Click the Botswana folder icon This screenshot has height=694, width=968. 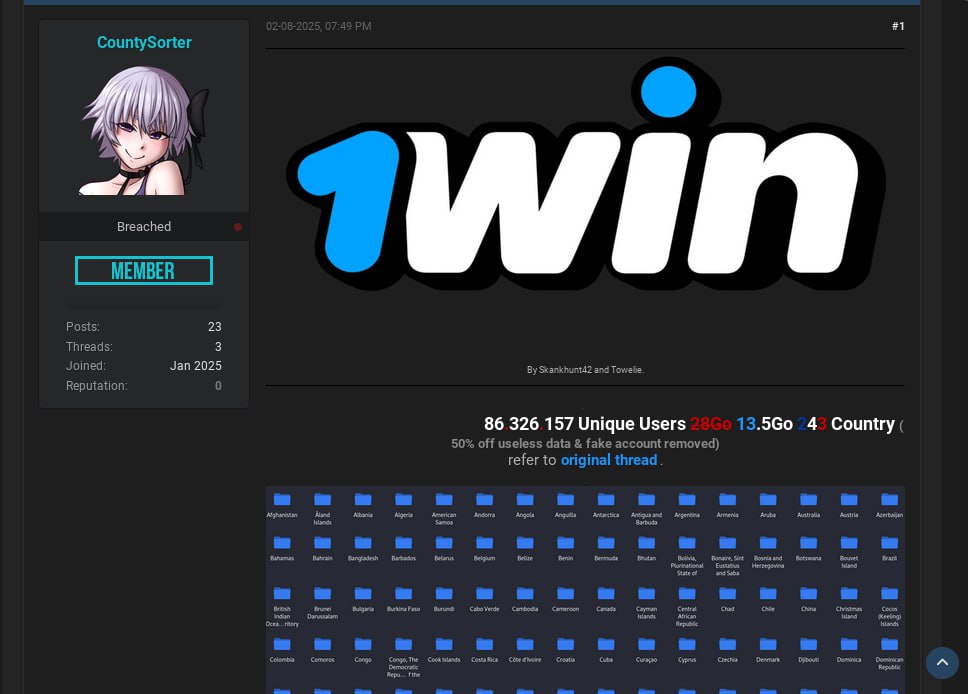(x=809, y=542)
